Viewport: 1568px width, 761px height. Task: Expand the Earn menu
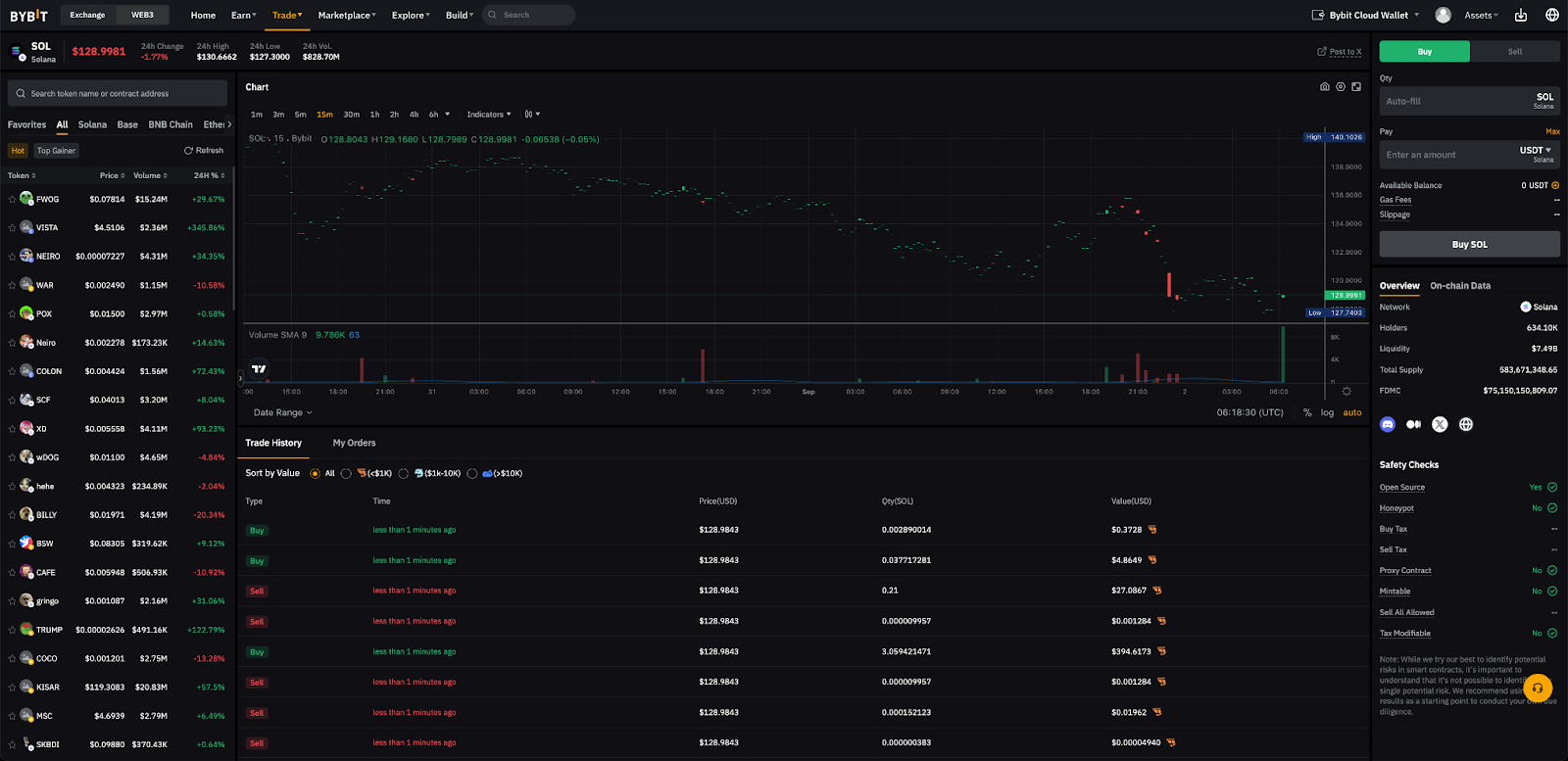point(243,15)
